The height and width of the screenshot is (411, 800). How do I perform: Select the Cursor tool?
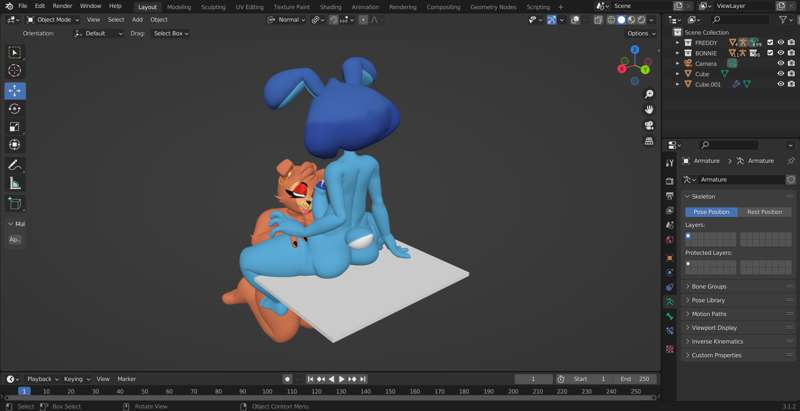coord(15,71)
